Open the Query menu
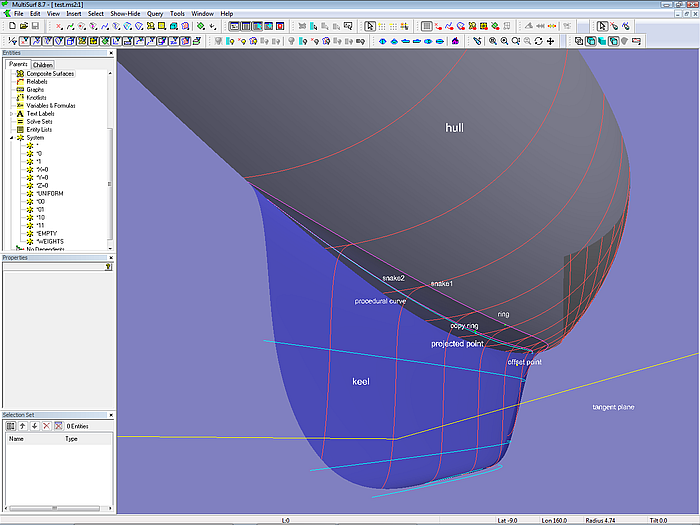 [x=155, y=14]
